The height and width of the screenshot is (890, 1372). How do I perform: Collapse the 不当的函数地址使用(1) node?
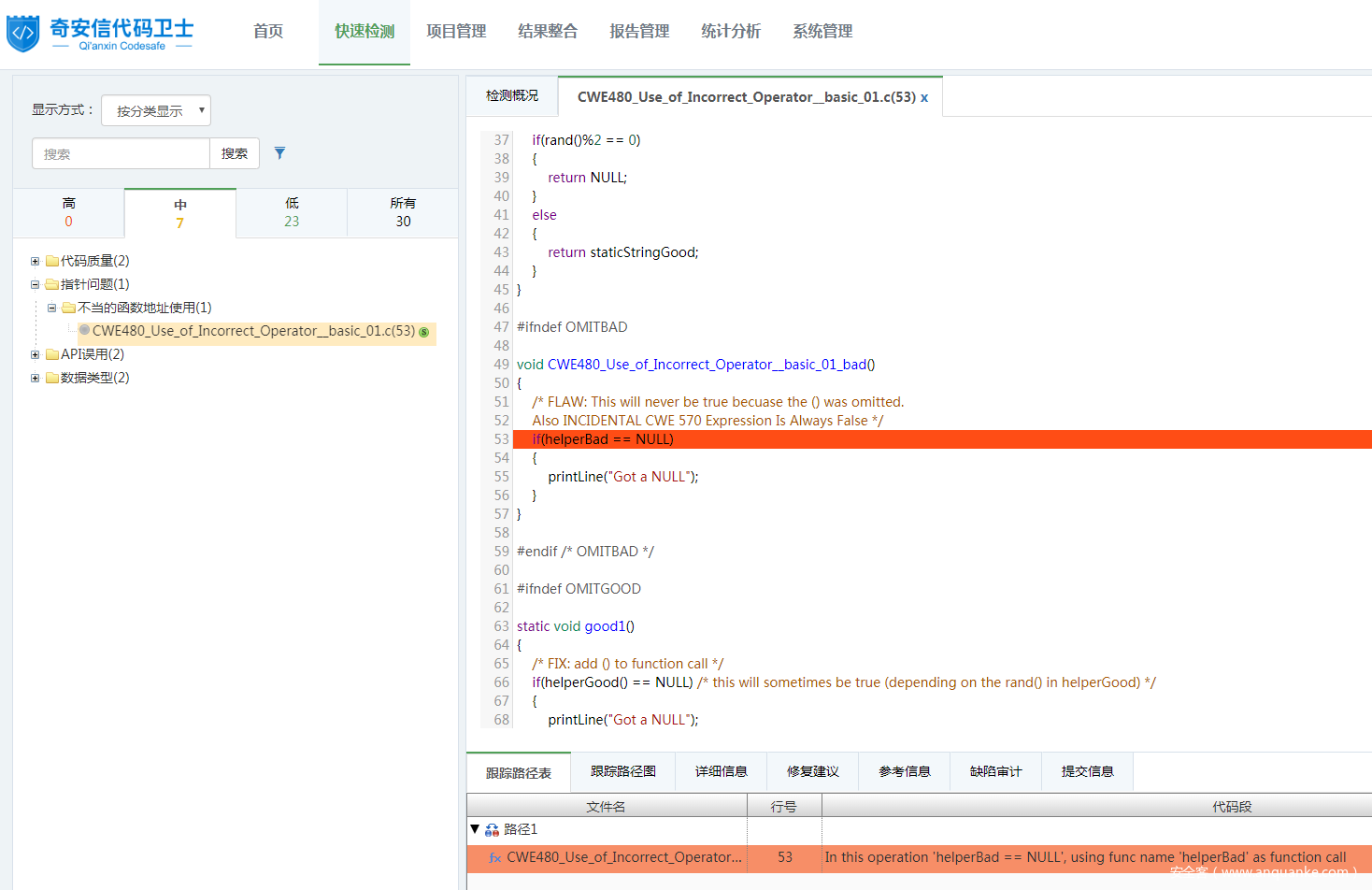coord(51,309)
